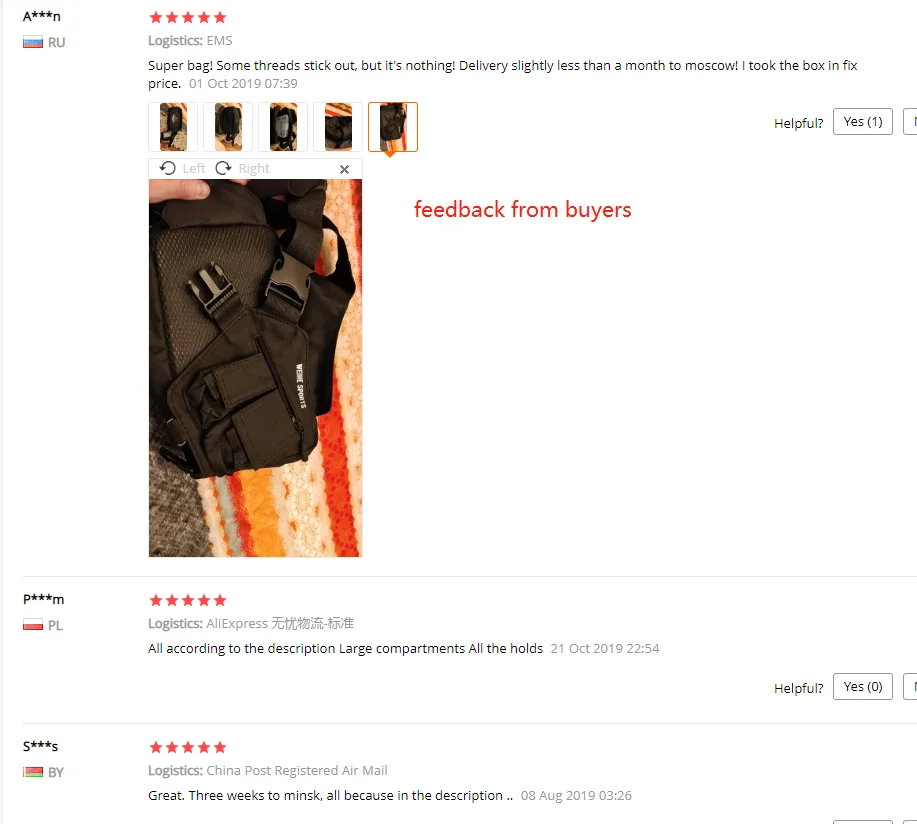Viewport: 917px width, 824px height.
Task: Click the enlarged black bag photo
Action: 256,368
